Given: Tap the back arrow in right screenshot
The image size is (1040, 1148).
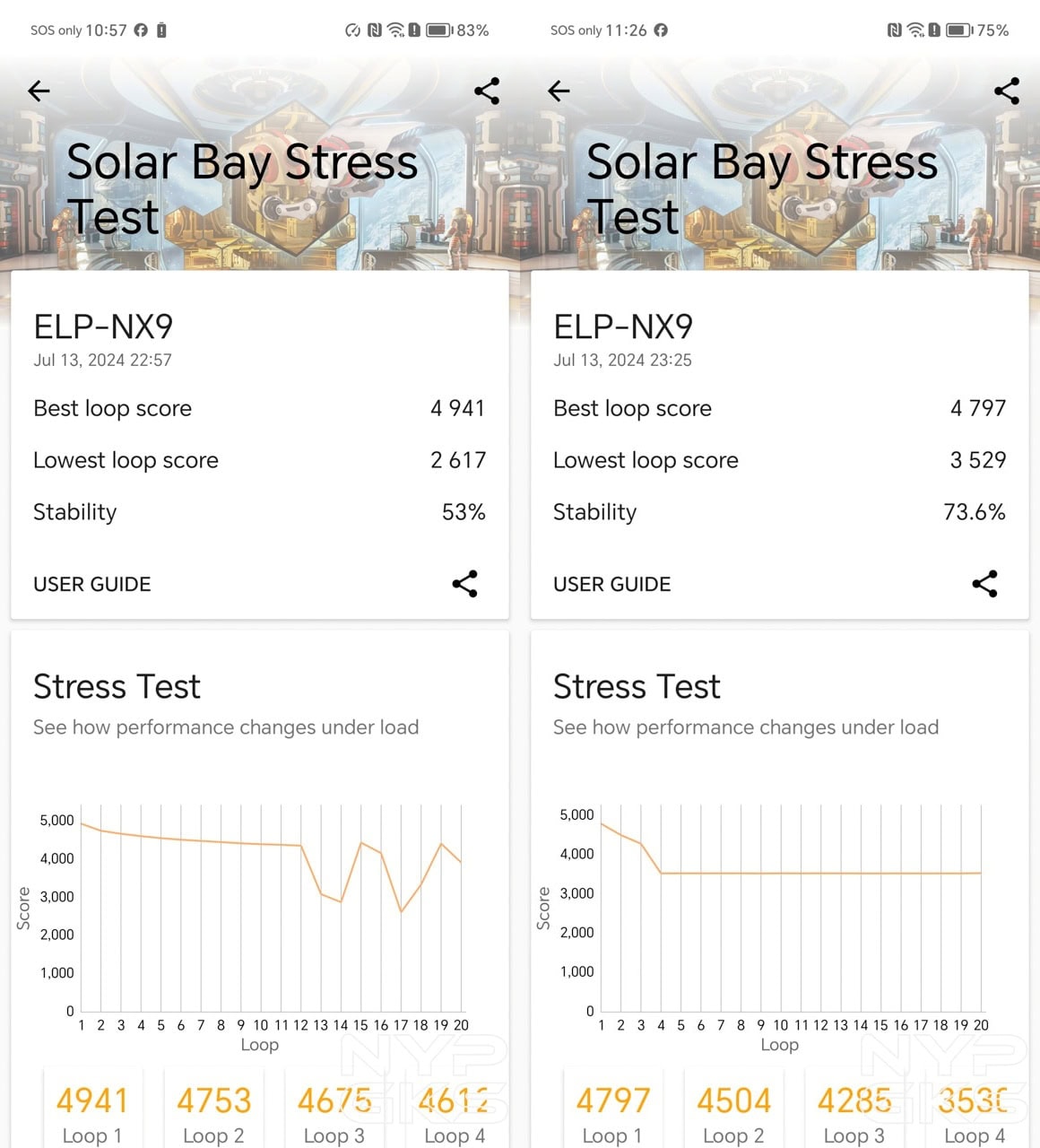Looking at the screenshot, I should 559,91.
